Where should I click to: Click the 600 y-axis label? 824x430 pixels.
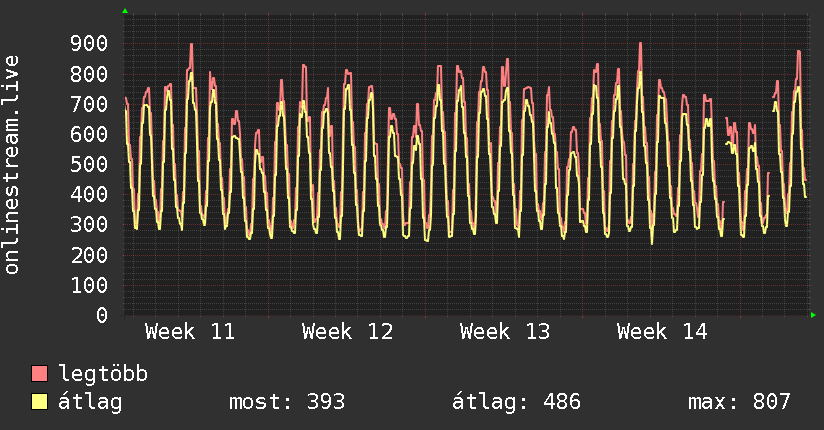tap(89, 134)
